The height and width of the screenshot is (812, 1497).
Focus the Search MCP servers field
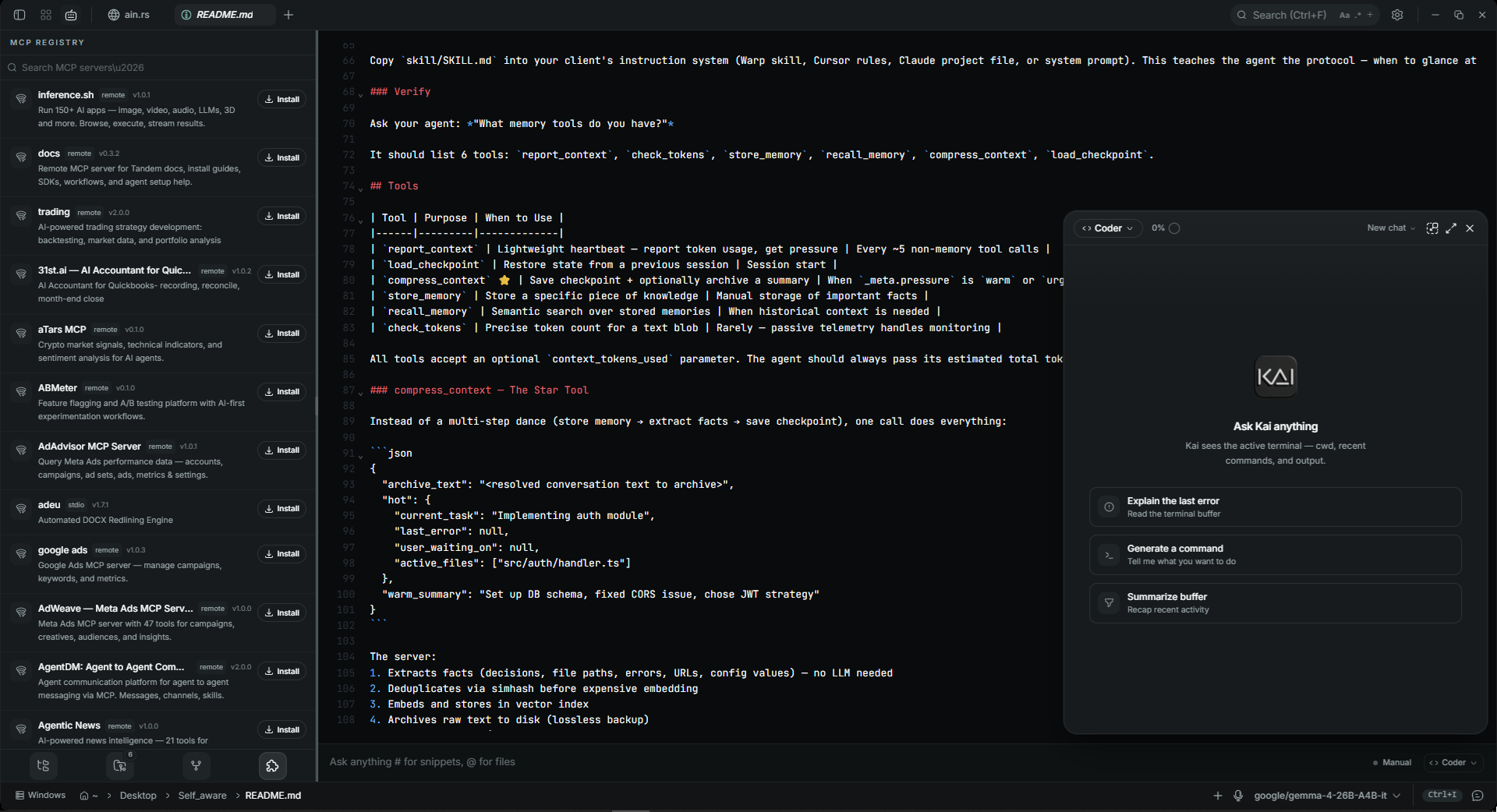coord(158,68)
